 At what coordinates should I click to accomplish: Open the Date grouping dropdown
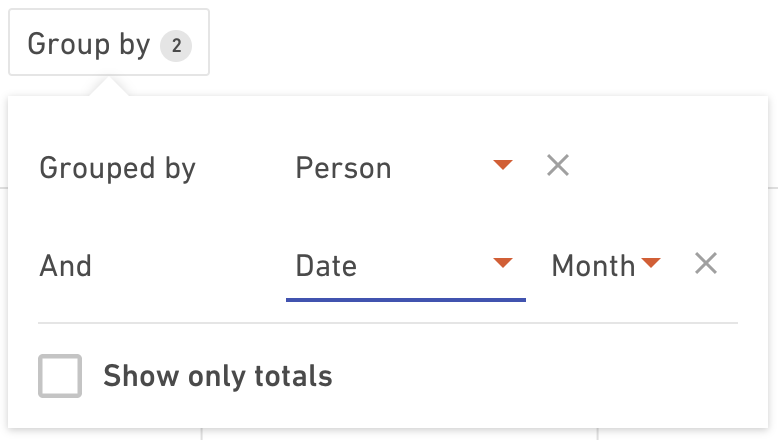point(405,266)
